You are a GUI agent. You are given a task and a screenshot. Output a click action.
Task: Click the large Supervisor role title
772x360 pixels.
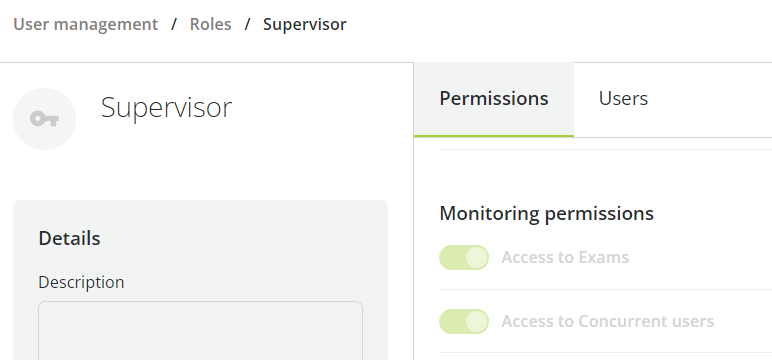(x=166, y=108)
